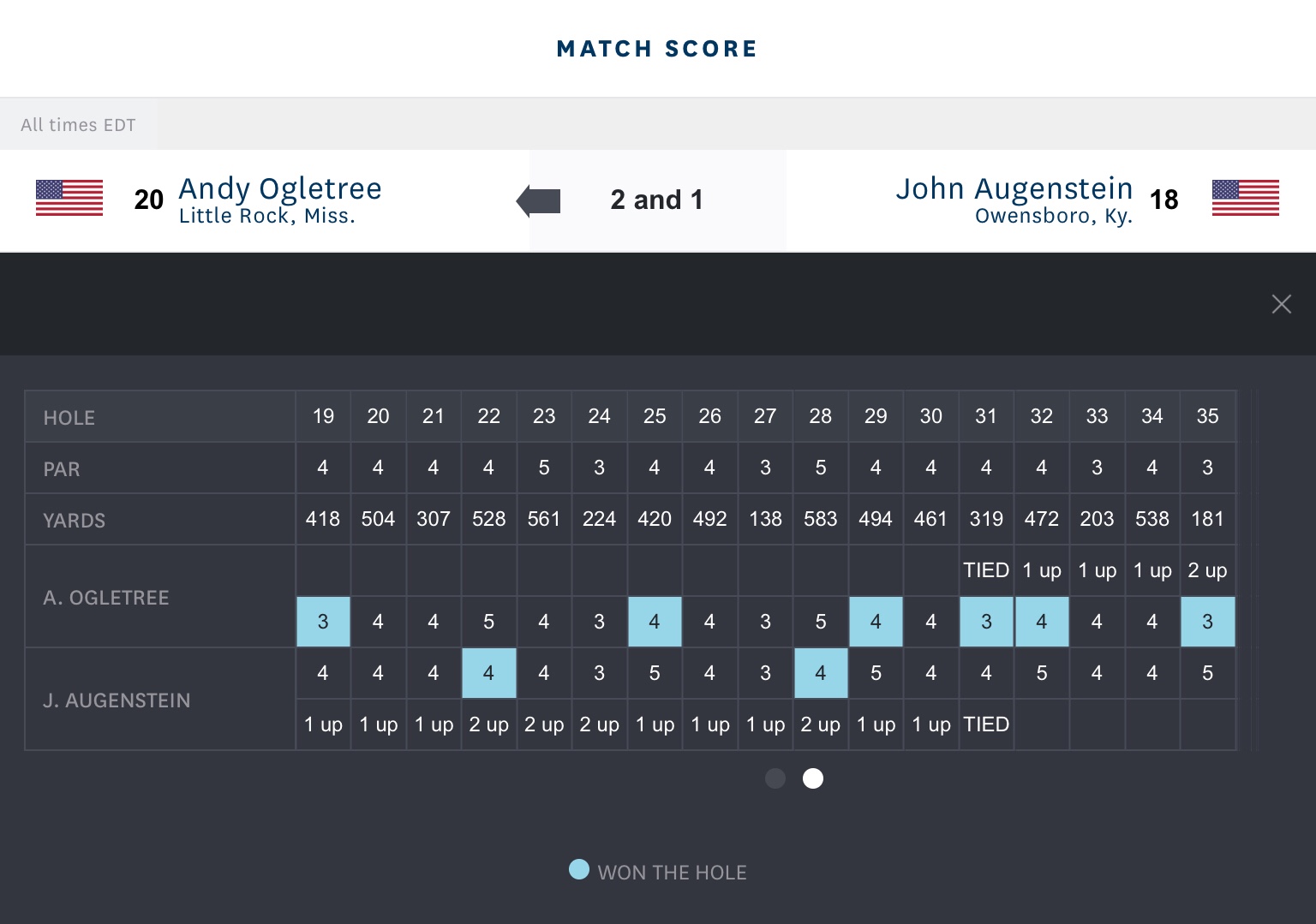Open Andy Ogletree's player name link

coord(279,188)
